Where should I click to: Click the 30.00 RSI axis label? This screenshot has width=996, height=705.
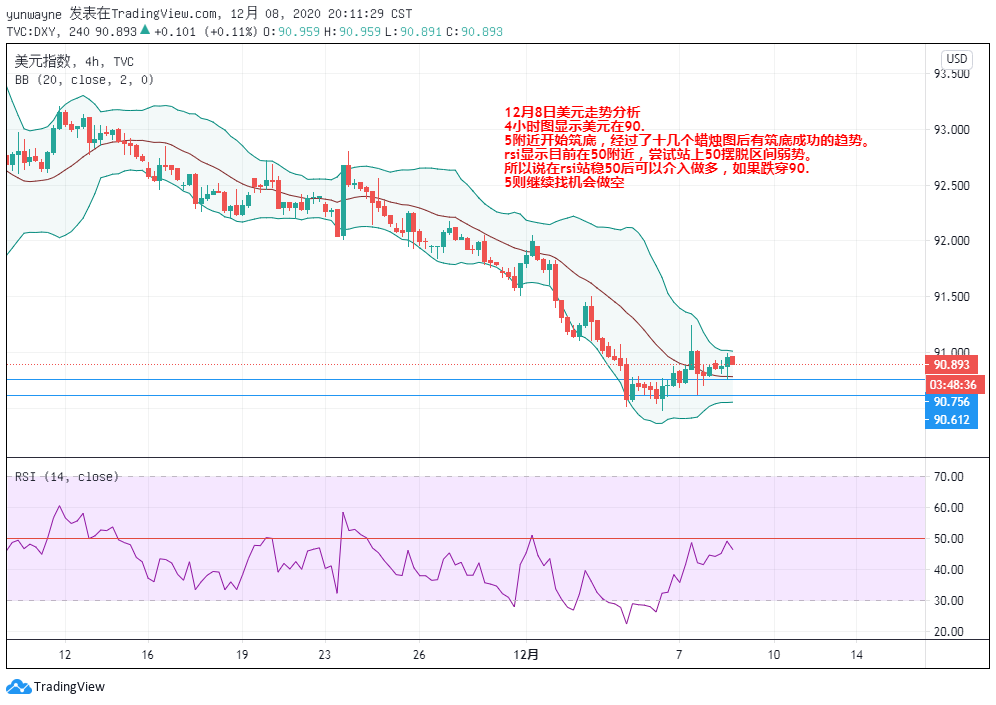[x=948, y=600]
